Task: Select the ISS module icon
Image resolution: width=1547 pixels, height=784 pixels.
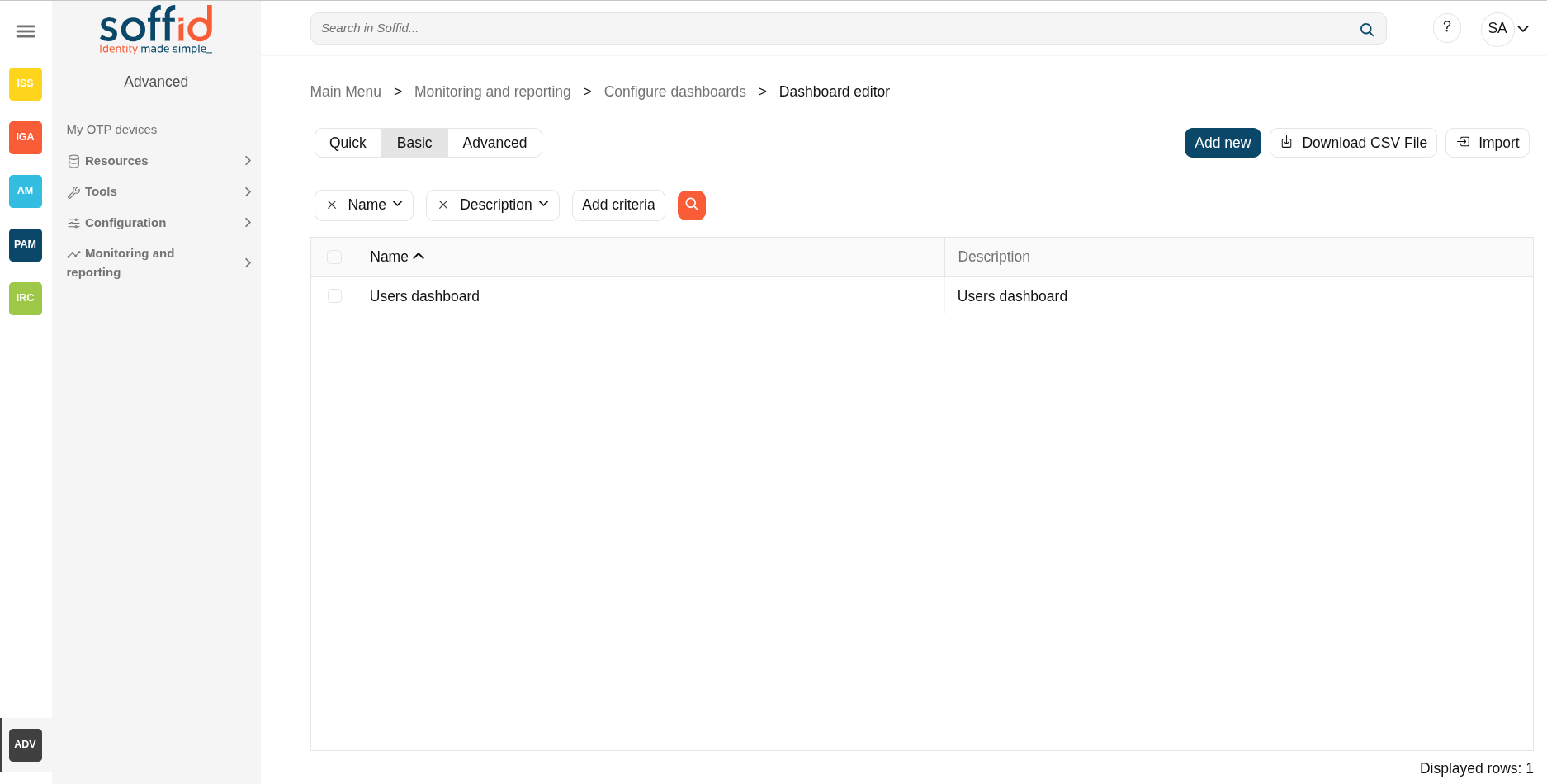Action: tap(26, 83)
